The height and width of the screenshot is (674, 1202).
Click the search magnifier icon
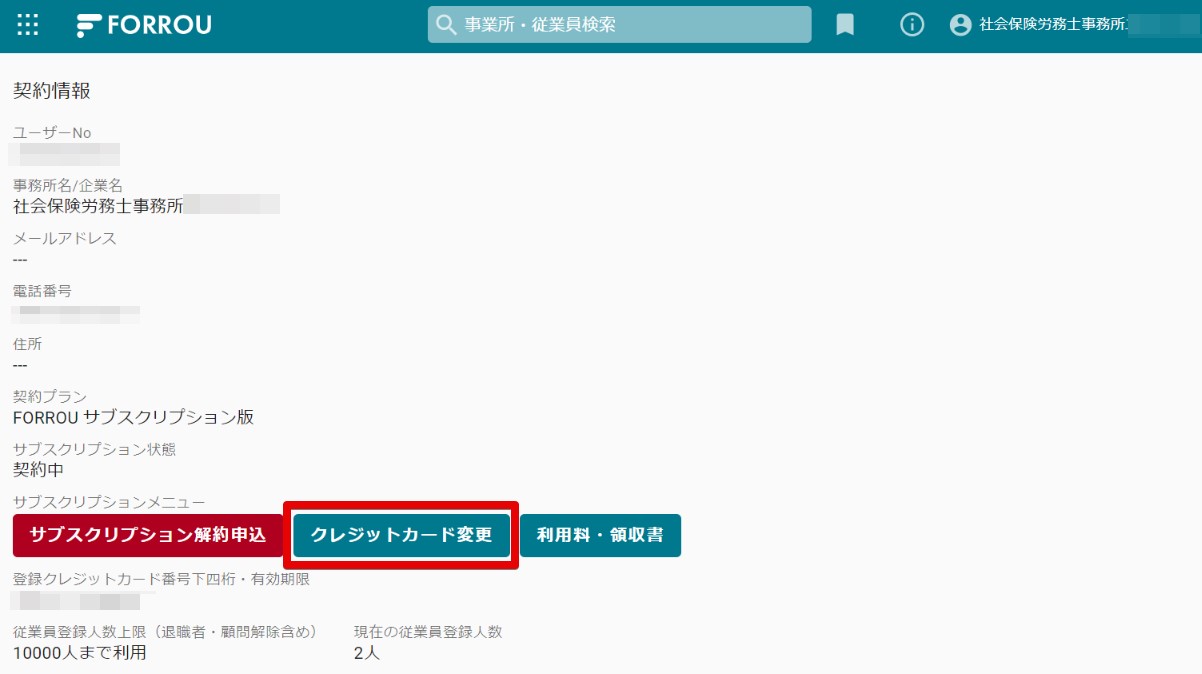pos(446,25)
